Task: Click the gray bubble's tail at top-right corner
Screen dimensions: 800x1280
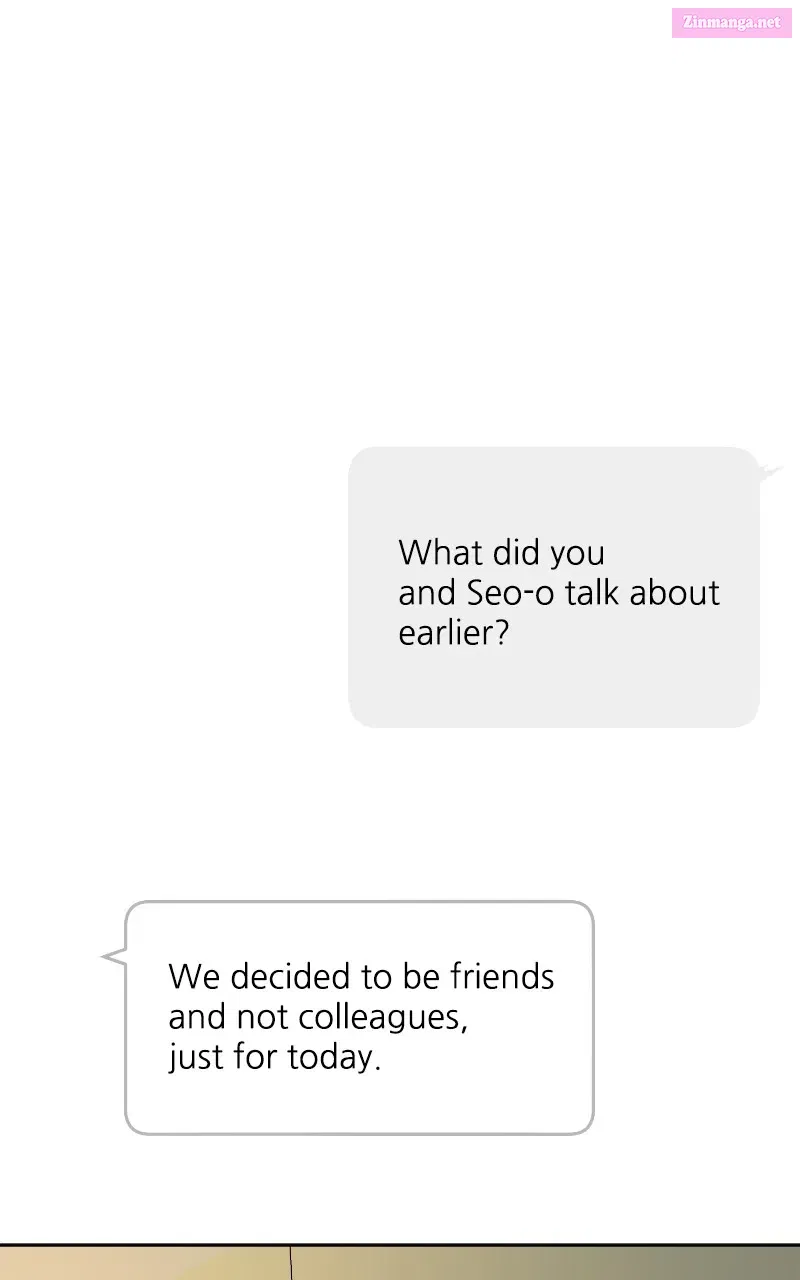Action: click(770, 472)
